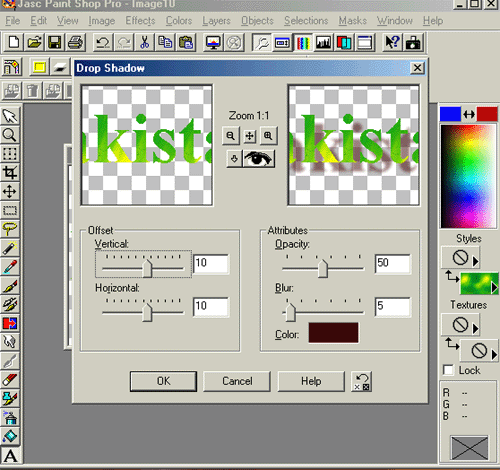Click the Horizontal offset value field

tap(211, 307)
